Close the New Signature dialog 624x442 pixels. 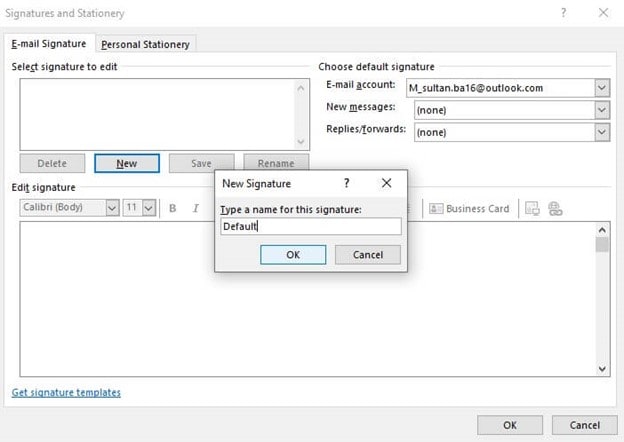click(386, 184)
